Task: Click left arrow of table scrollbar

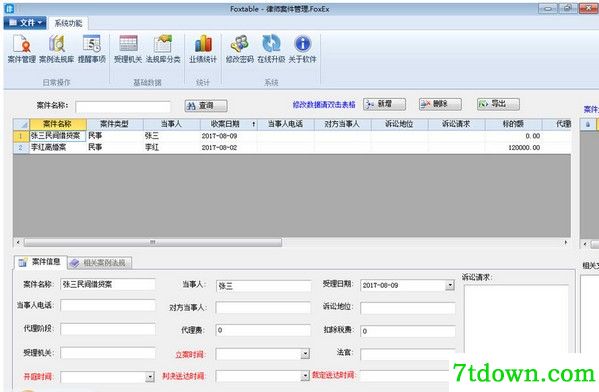Action: 18,243
